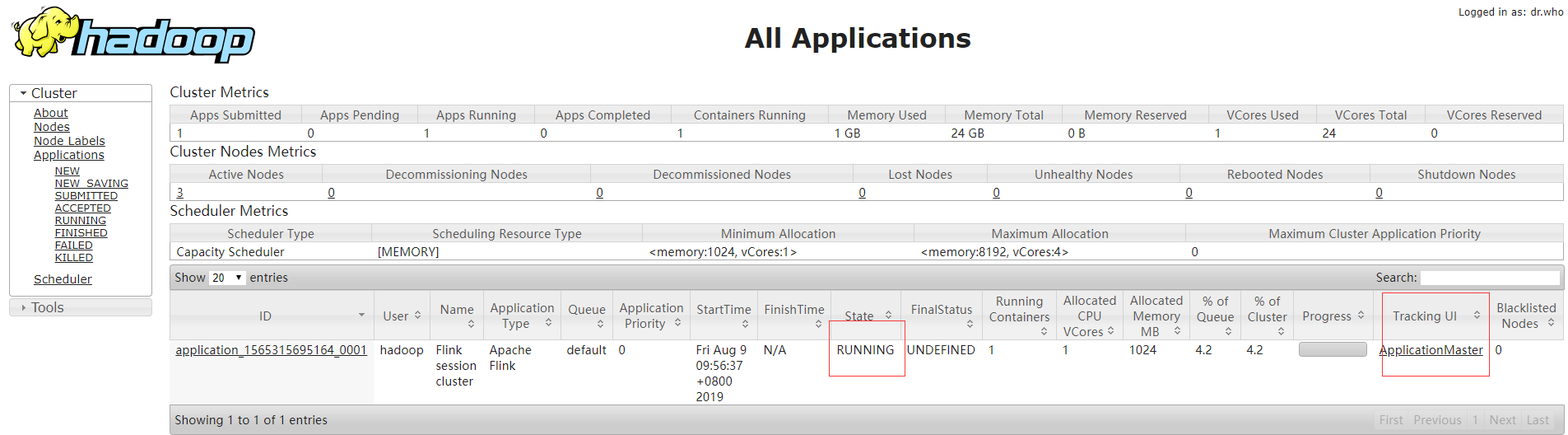The image size is (1568, 435).
Task: Open Rebooted Nodes count link
Action: 1189,193
